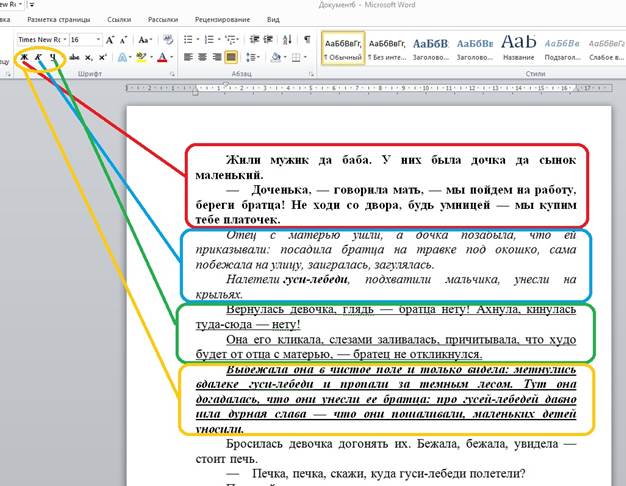The height and width of the screenshot is (486, 626).
Task: Apply the Подзаголовок style
Action: click(x=562, y=48)
